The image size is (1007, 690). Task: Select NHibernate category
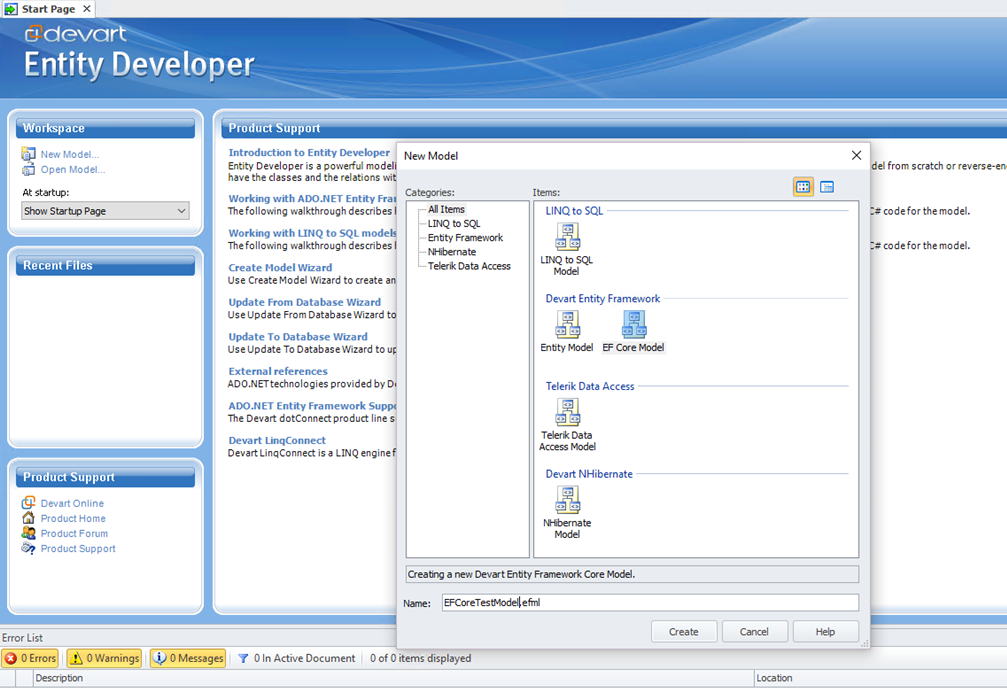pos(452,252)
